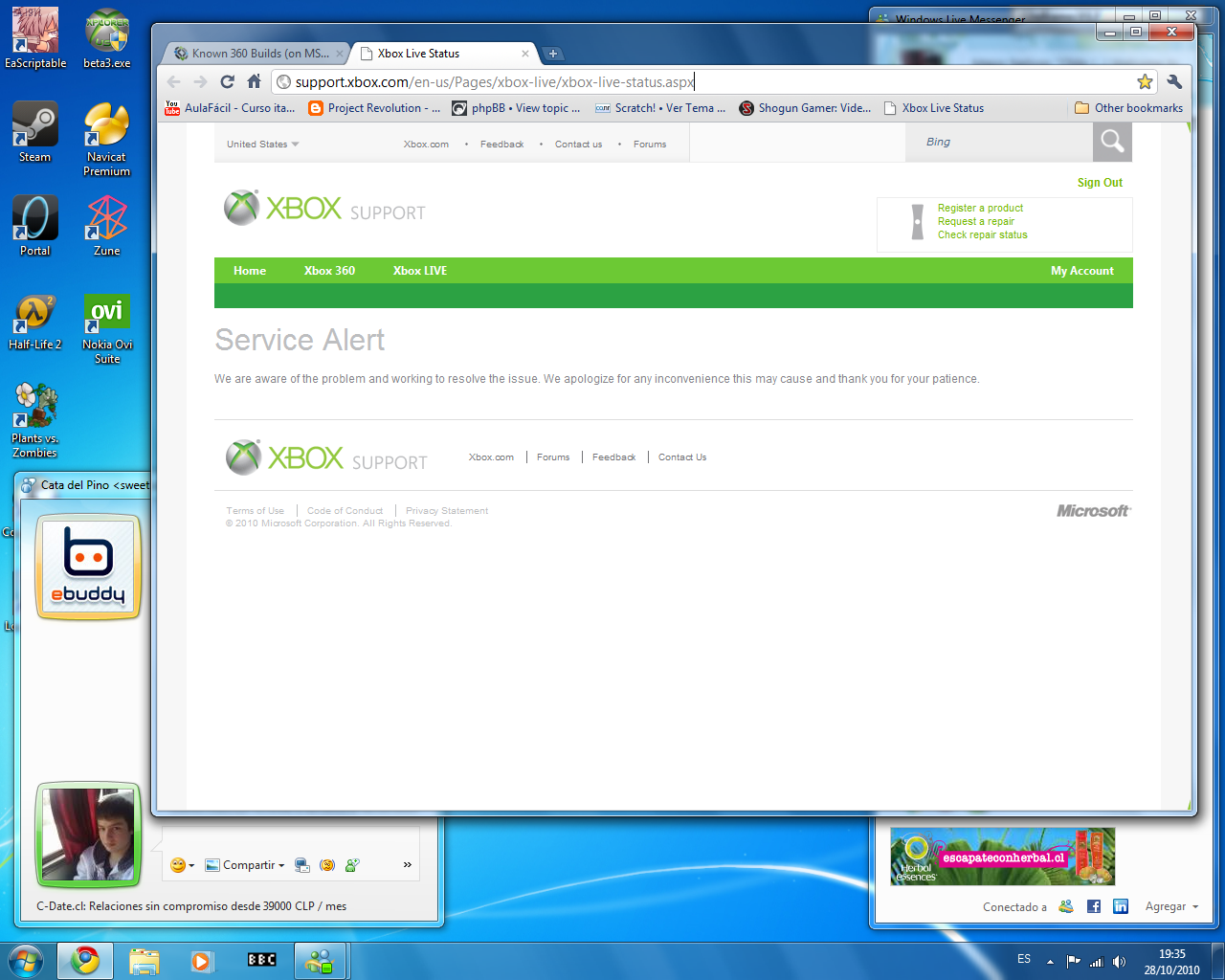Expand the Agregar dropdown in Messenger
This screenshot has width=1225, height=980.
1171,906
